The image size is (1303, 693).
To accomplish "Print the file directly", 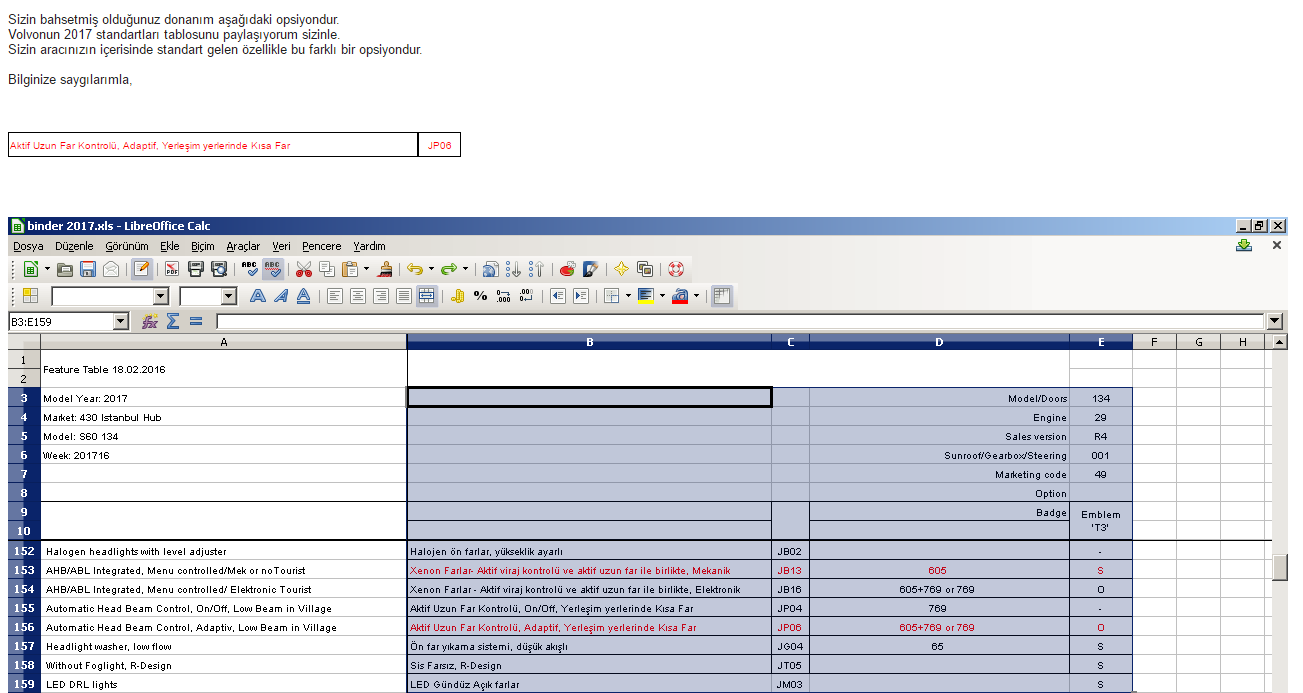I will pos(196,269).
